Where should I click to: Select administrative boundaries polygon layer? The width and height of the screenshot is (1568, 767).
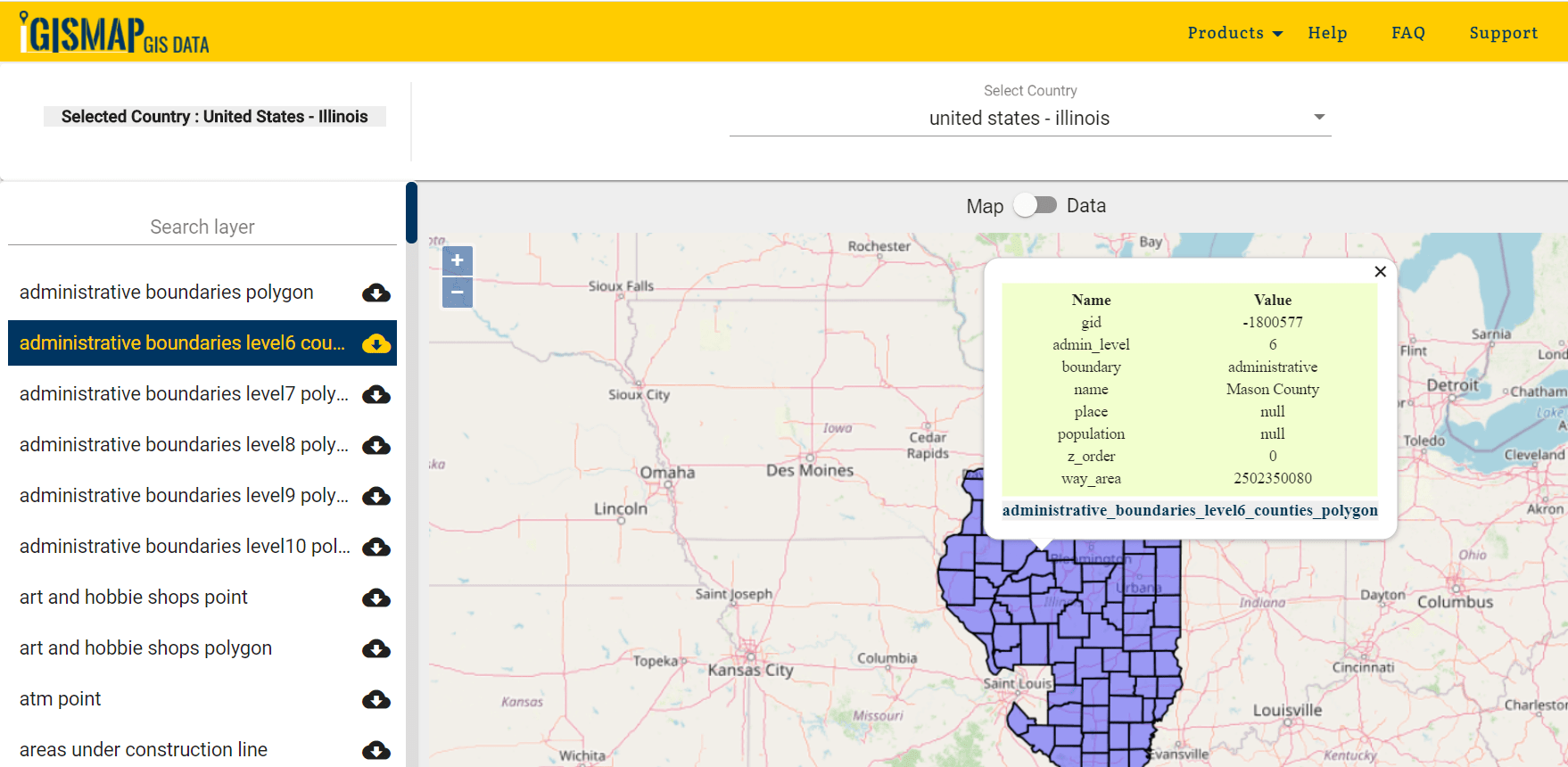tap(167, 293)
